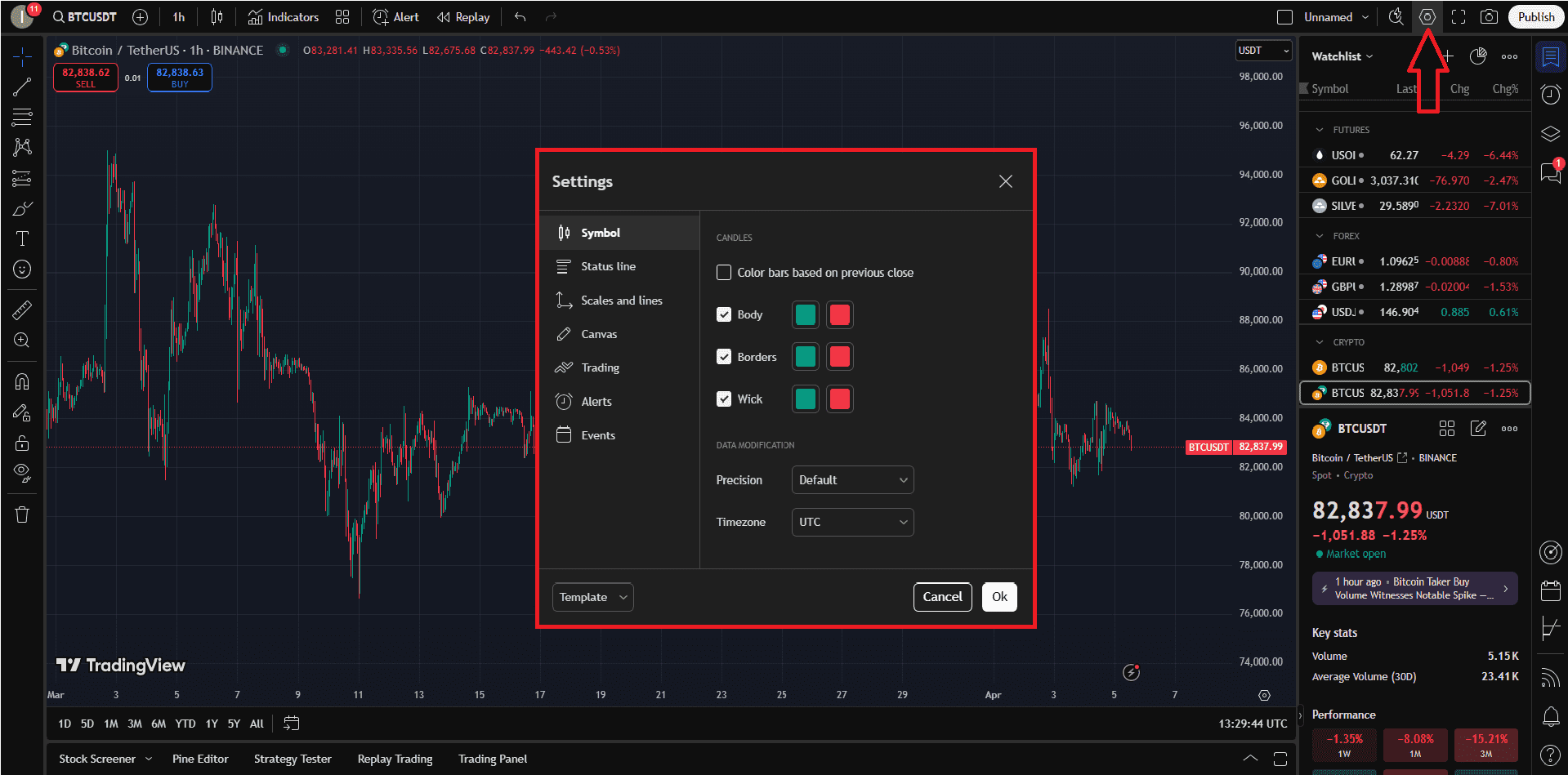Take a chart snapshot with camera icon

coord(1489,17)
